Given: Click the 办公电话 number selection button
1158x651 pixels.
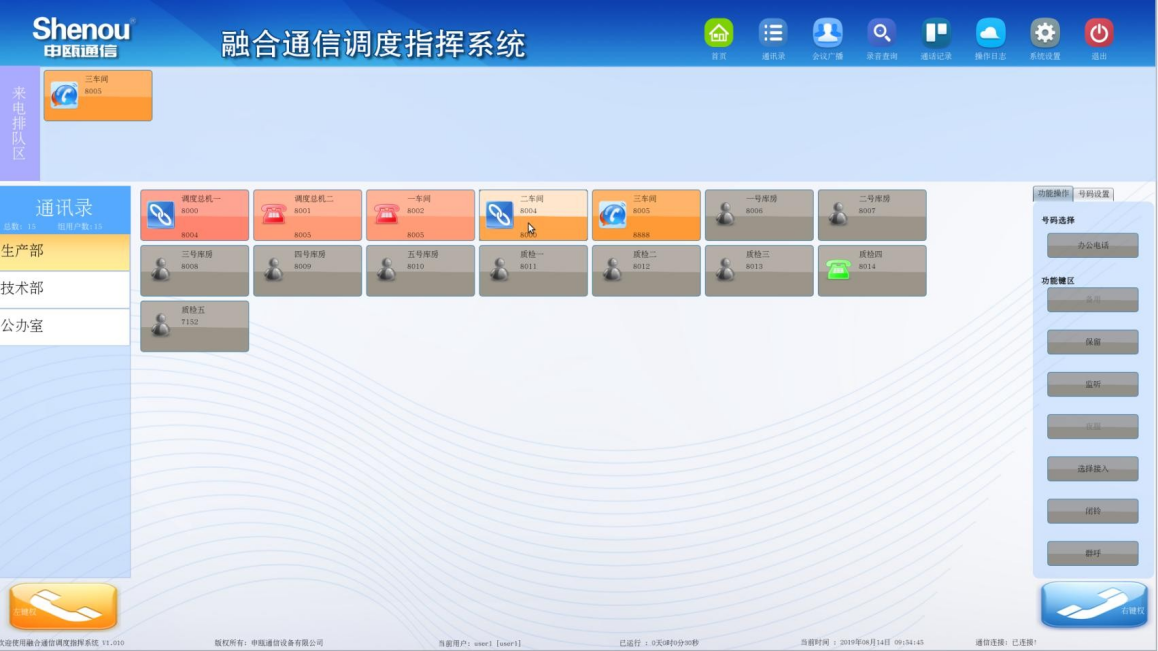Looking at the screenshot, I should point(1092,245).
